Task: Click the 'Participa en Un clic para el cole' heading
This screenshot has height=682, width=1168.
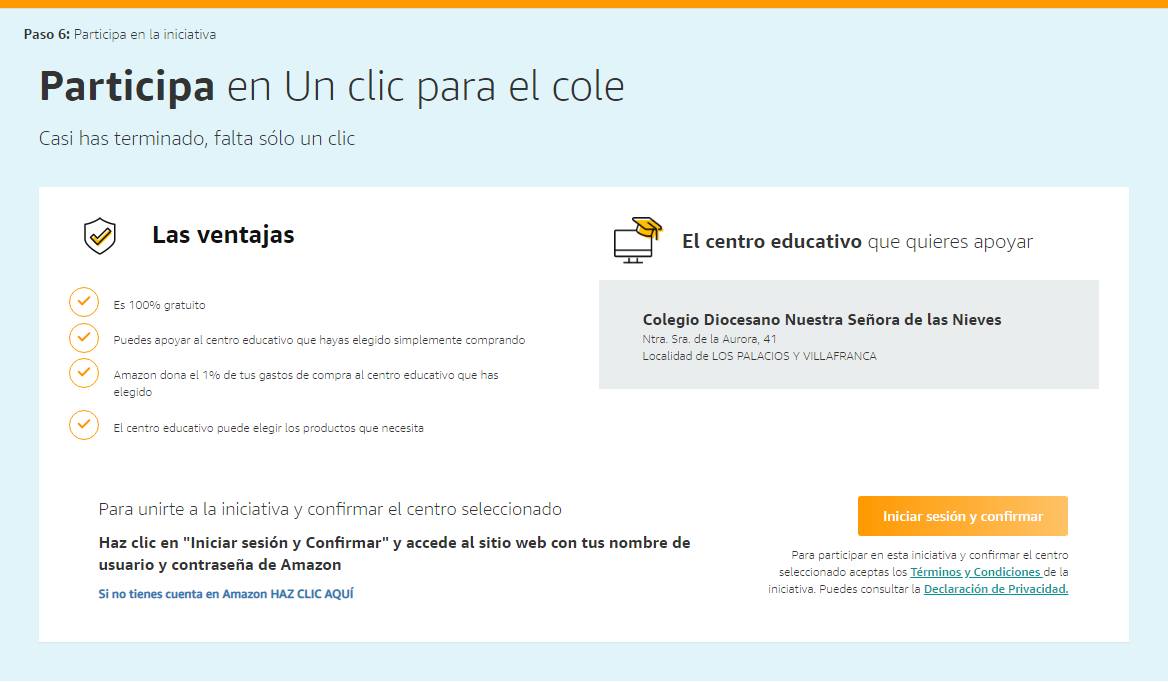Action: (331, 87)
